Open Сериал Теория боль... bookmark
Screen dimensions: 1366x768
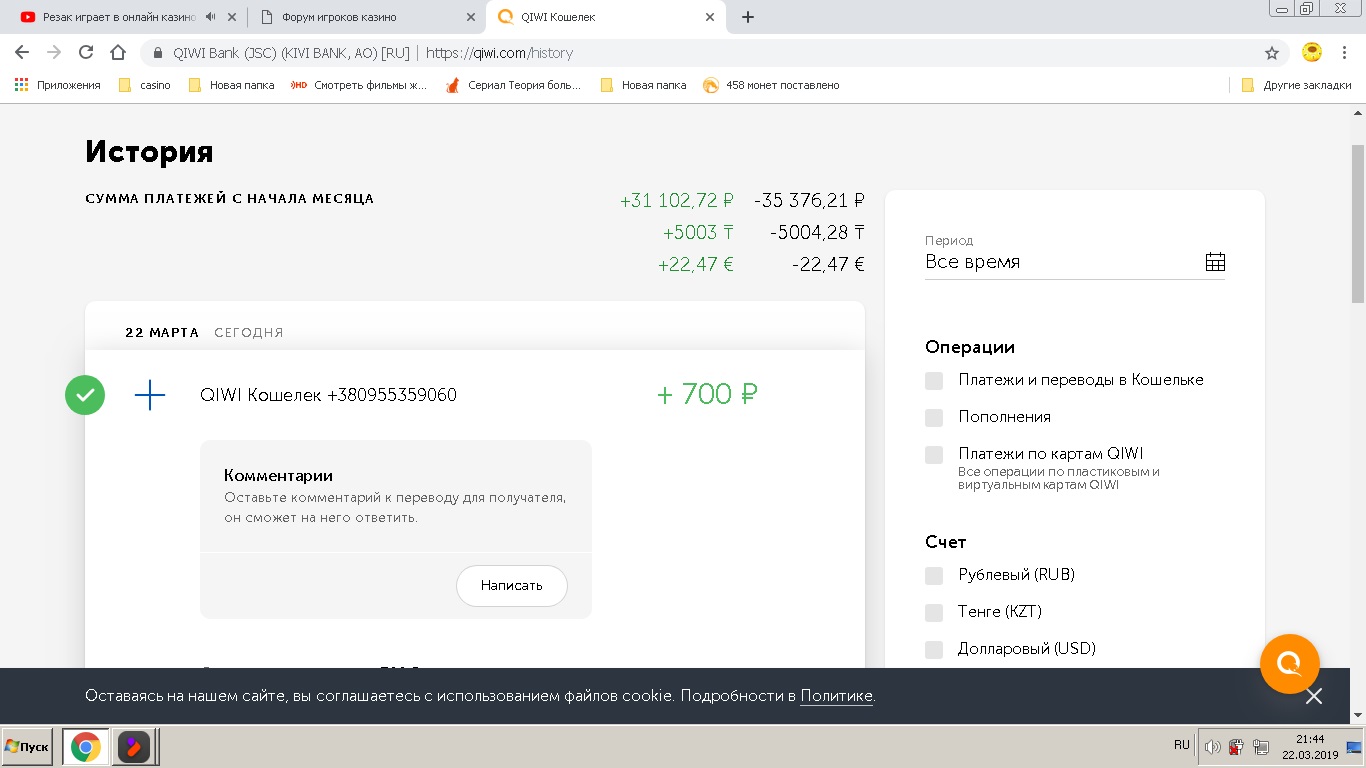pyautogui.click(x=513, y=85)
